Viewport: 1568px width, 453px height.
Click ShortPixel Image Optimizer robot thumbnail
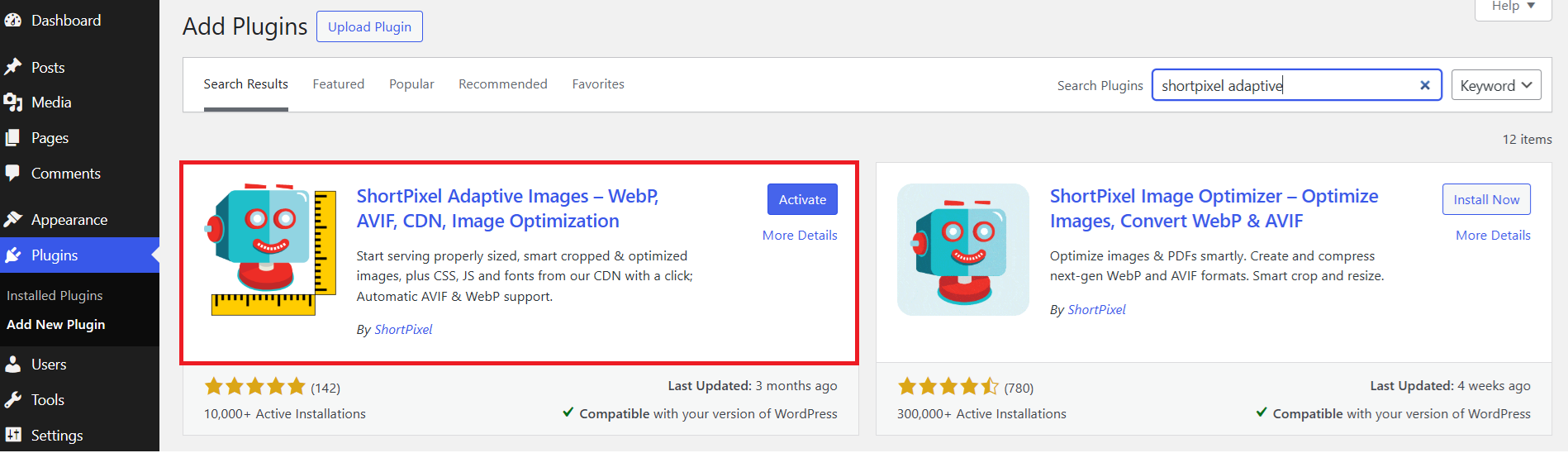(963, 250)
